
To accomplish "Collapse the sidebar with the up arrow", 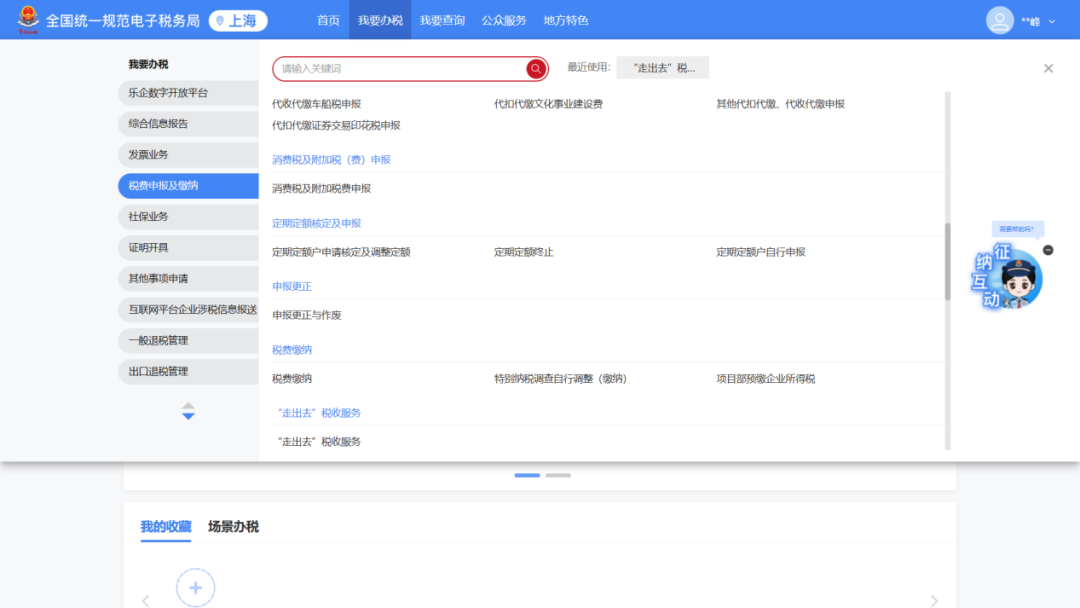I will pos(188,407).
